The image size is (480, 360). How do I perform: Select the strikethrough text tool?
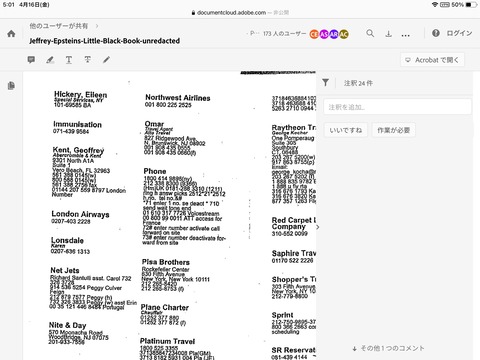pyautogui.click(x=87, y=60)
